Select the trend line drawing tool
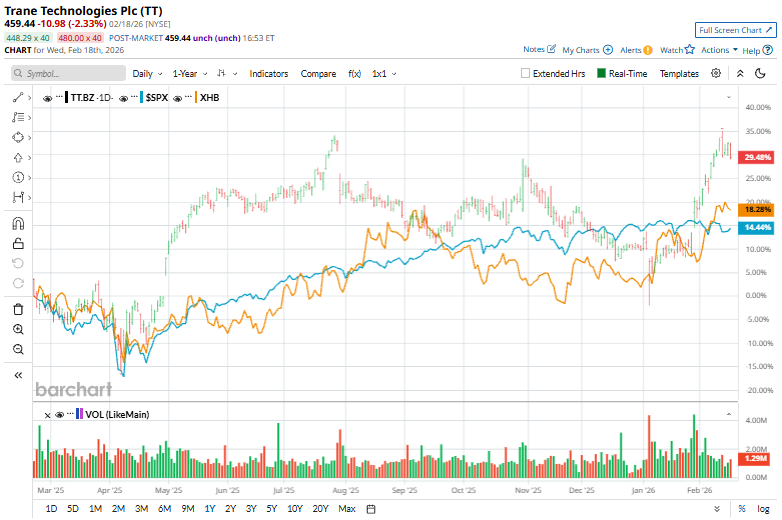 click(x=18, y=98)
